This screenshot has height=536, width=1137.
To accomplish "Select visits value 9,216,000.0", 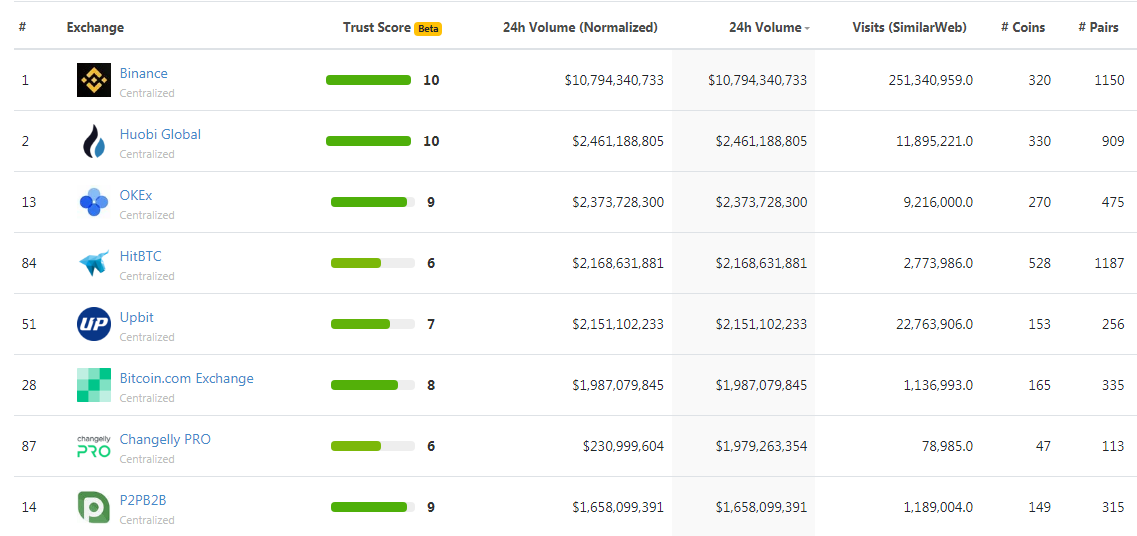I will [x=937, y=202].
